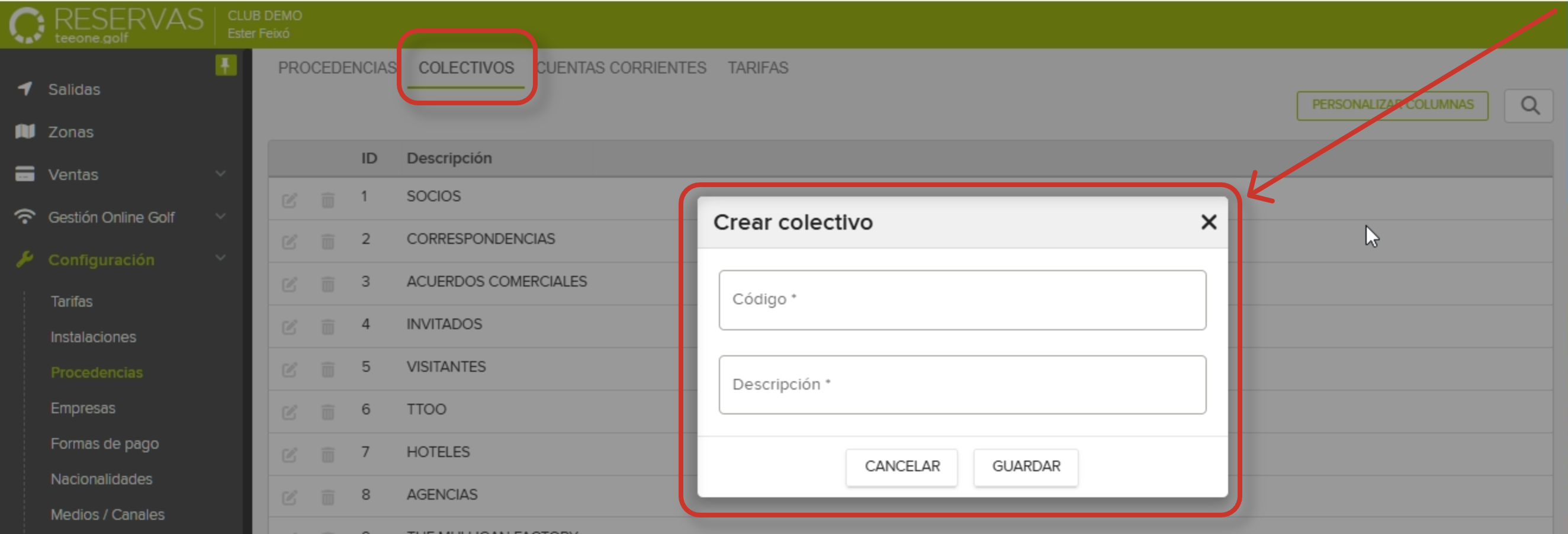This screenshot has height=534, width=1568.
Task: Click the Salidas arrow icon
Action: pos(25,89)
